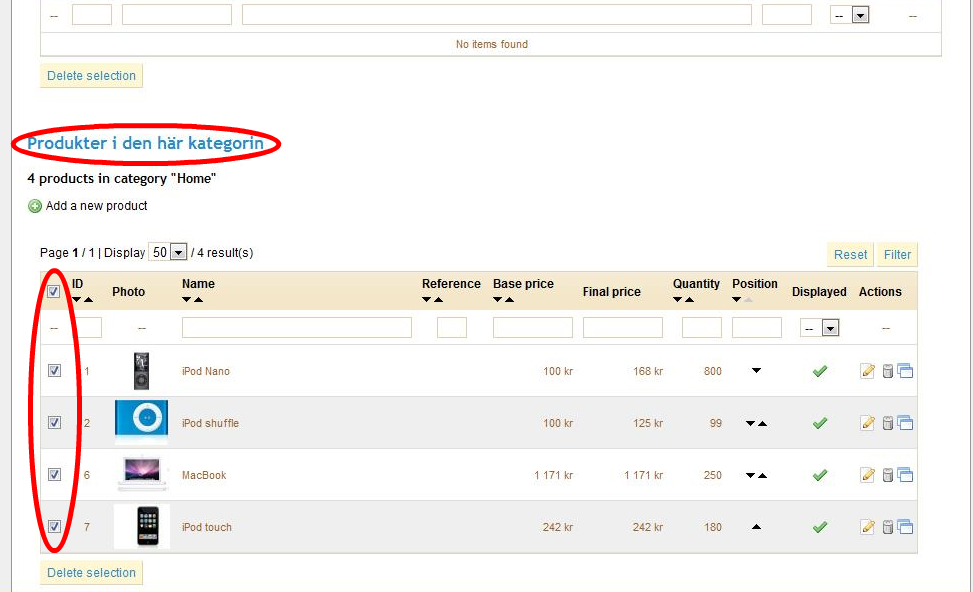The width and height of the screenshot is (973, 592).
Task: Click Add a new product link
Action: pyautogui.click(x=96, y=206)
